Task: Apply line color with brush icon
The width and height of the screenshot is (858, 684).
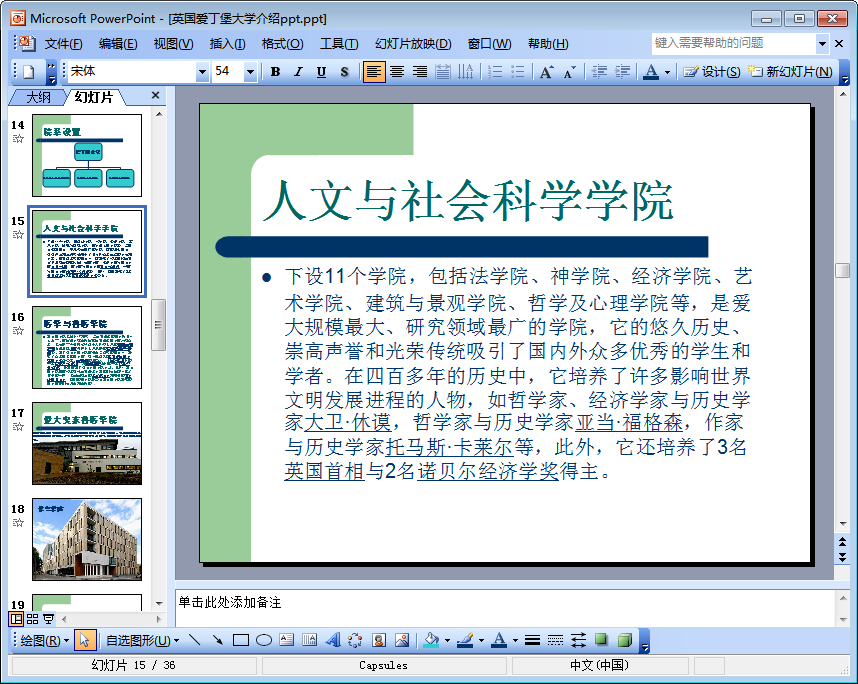Action: pos(465,640)
